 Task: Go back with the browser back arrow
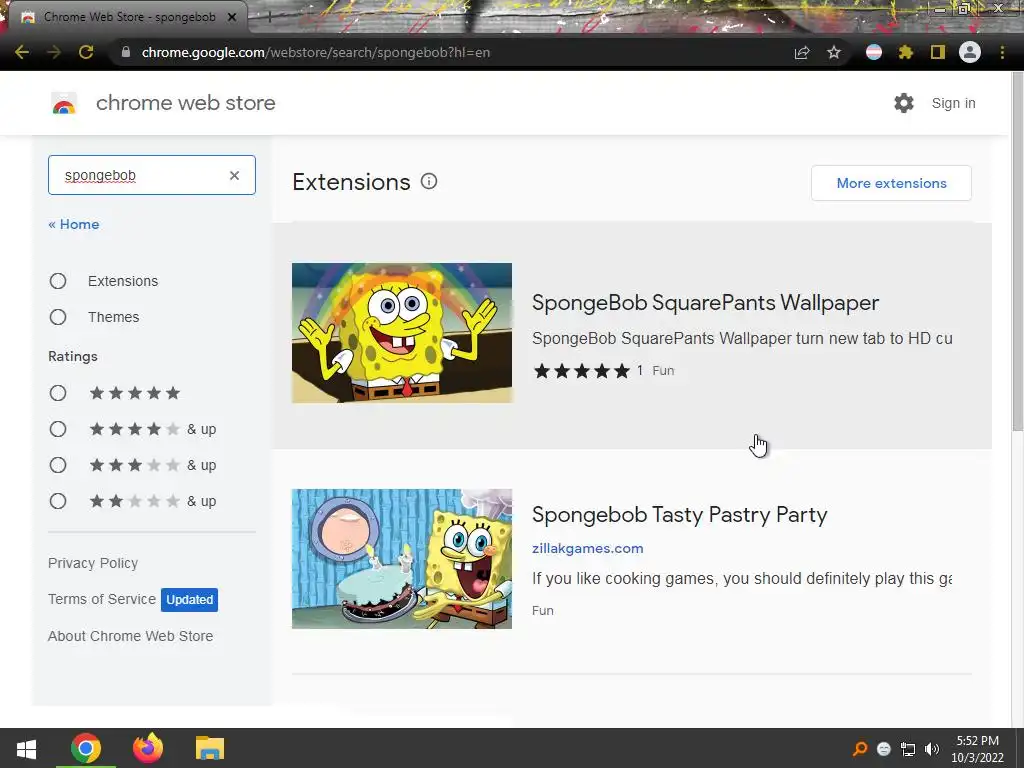click(22, 52)
